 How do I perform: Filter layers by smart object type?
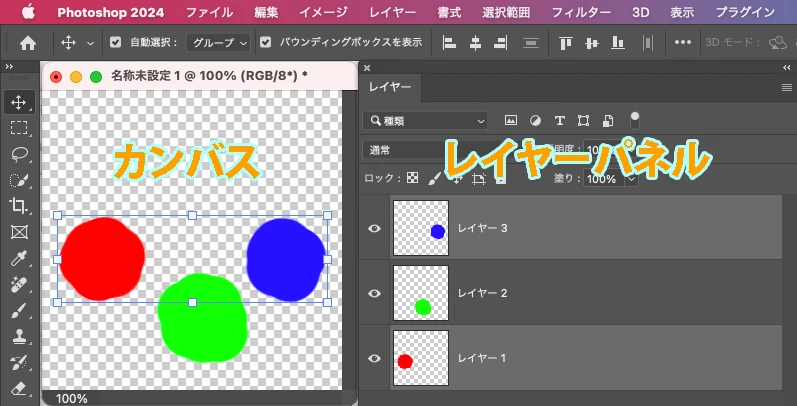608,120
